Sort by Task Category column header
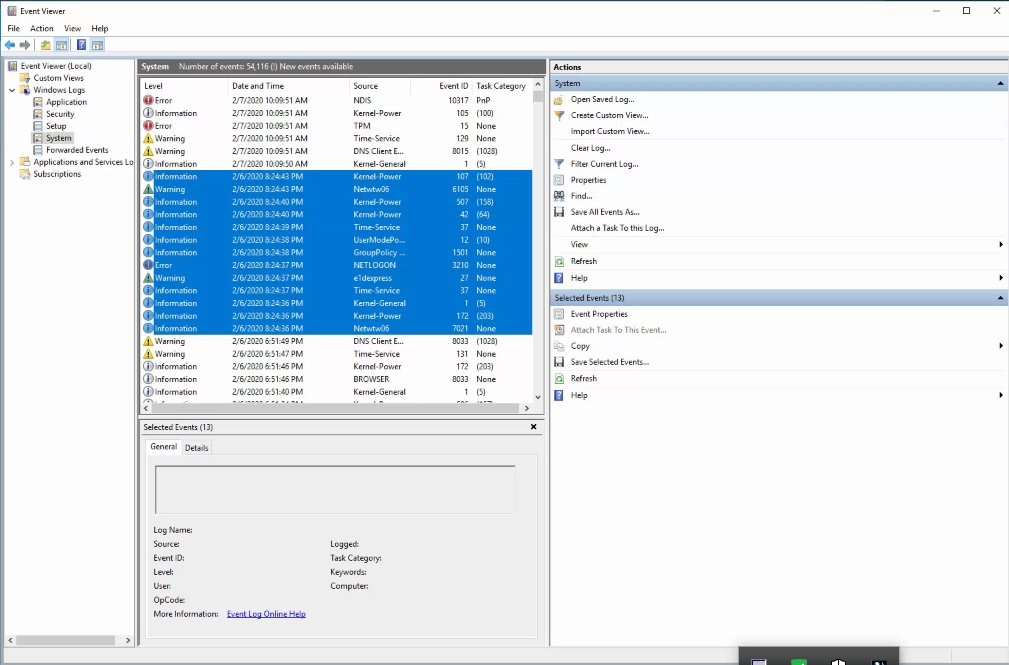1009x665 pixels. (x=502, y=86)
